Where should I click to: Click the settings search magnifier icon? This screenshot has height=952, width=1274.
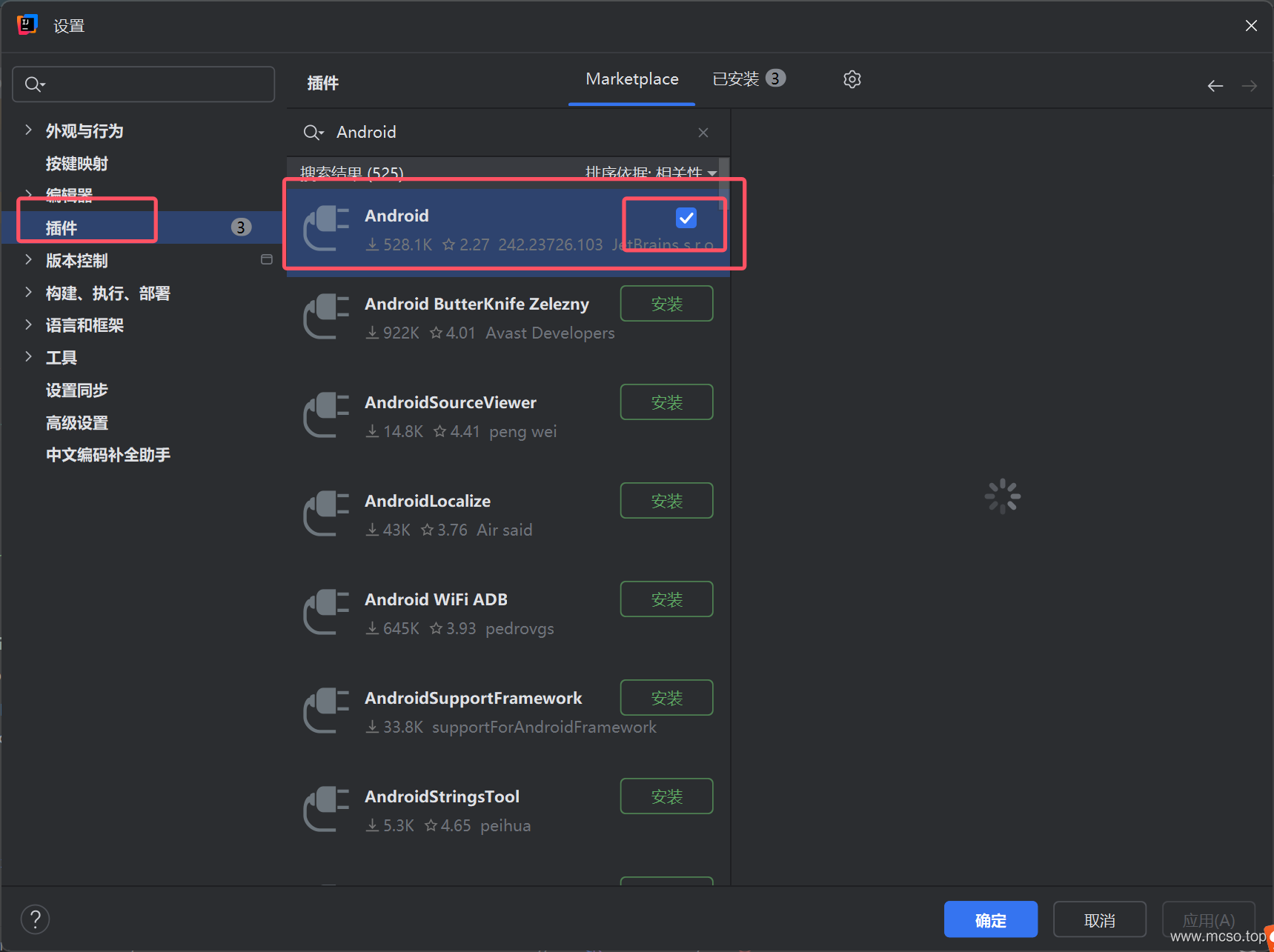pyautogui.click(x=34, y=84)
